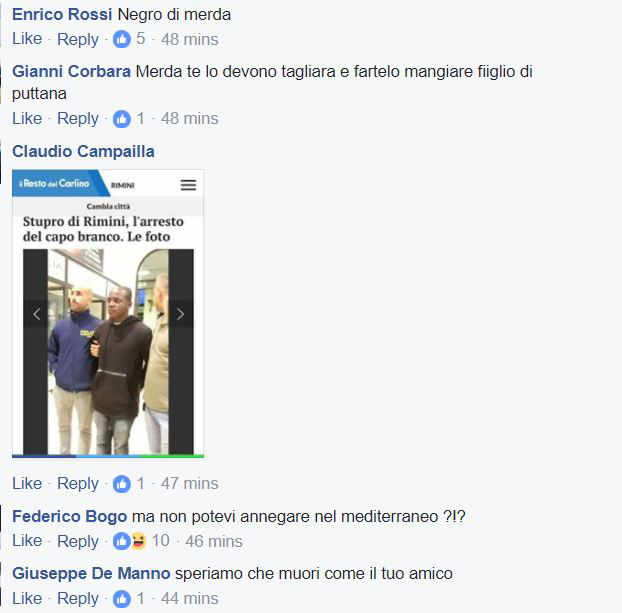Click thumbs-up reaction icon under Claudio Campailla image

click(x=122, y=484)
